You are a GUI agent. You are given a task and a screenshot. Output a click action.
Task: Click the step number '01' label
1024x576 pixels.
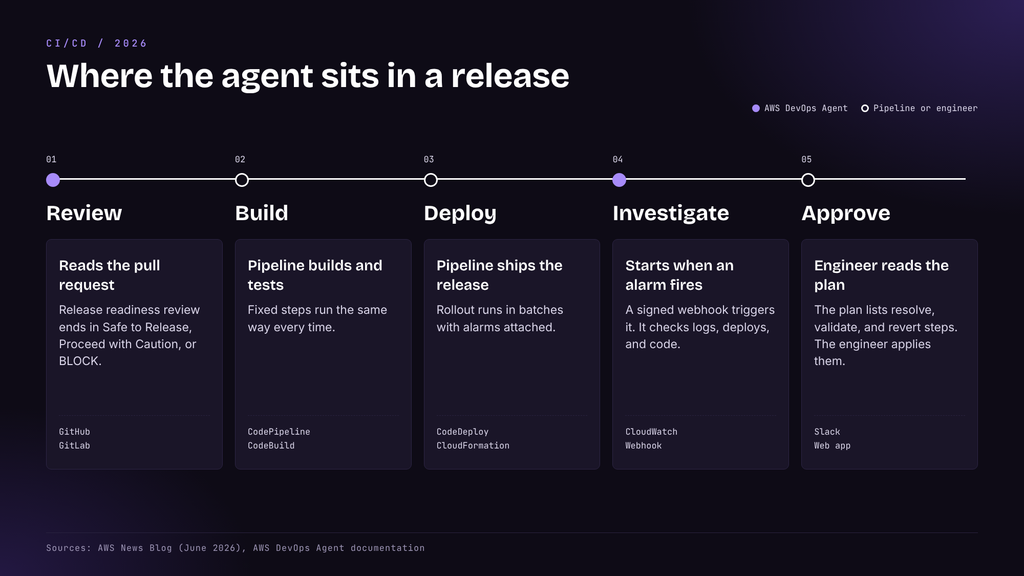[x=51, y=159]
